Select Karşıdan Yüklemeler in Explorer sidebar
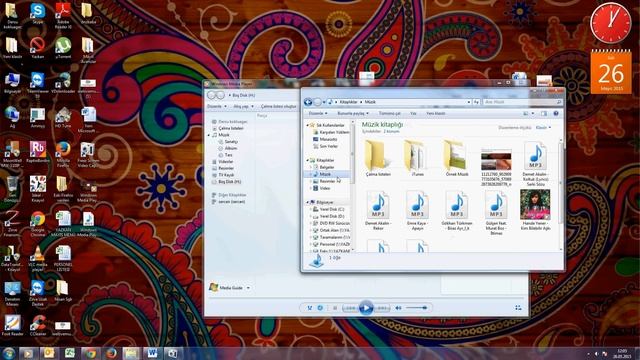 [x=331, y=132]
